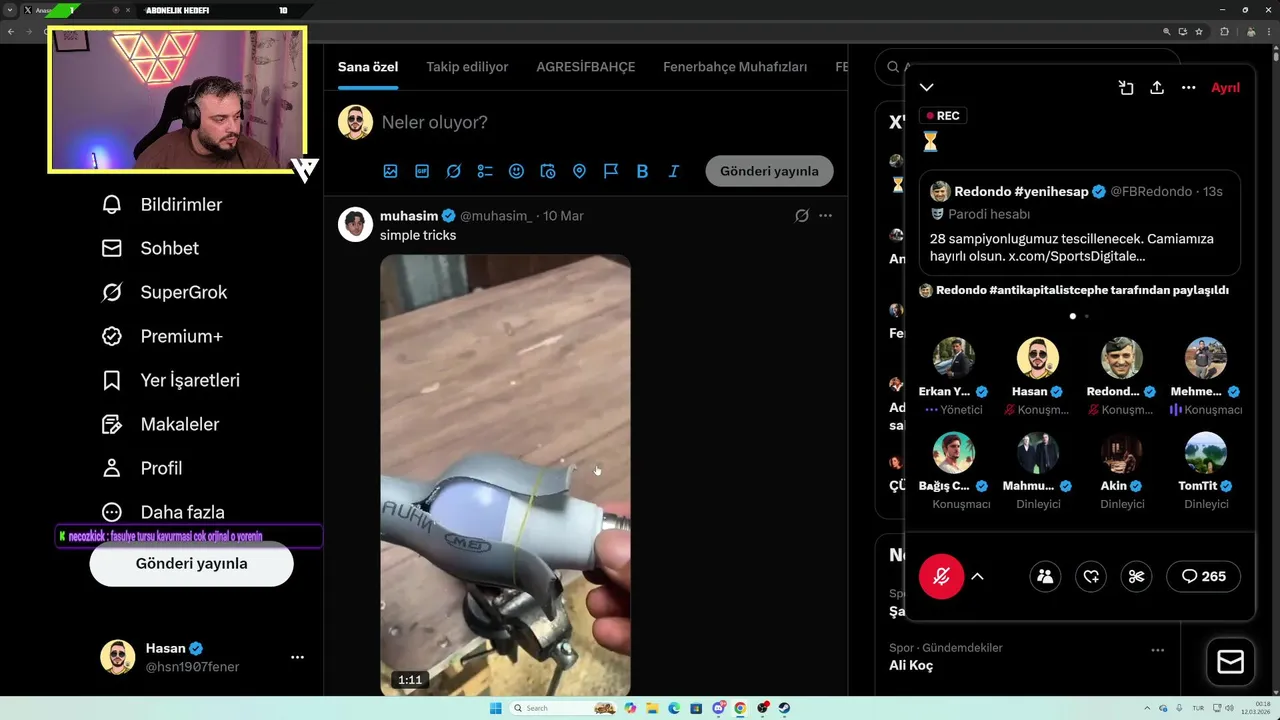Image resolution: width=1280 pixels, height=720 pixels.
Task: Open Space comments showing 265
Action: (1203, 576)
